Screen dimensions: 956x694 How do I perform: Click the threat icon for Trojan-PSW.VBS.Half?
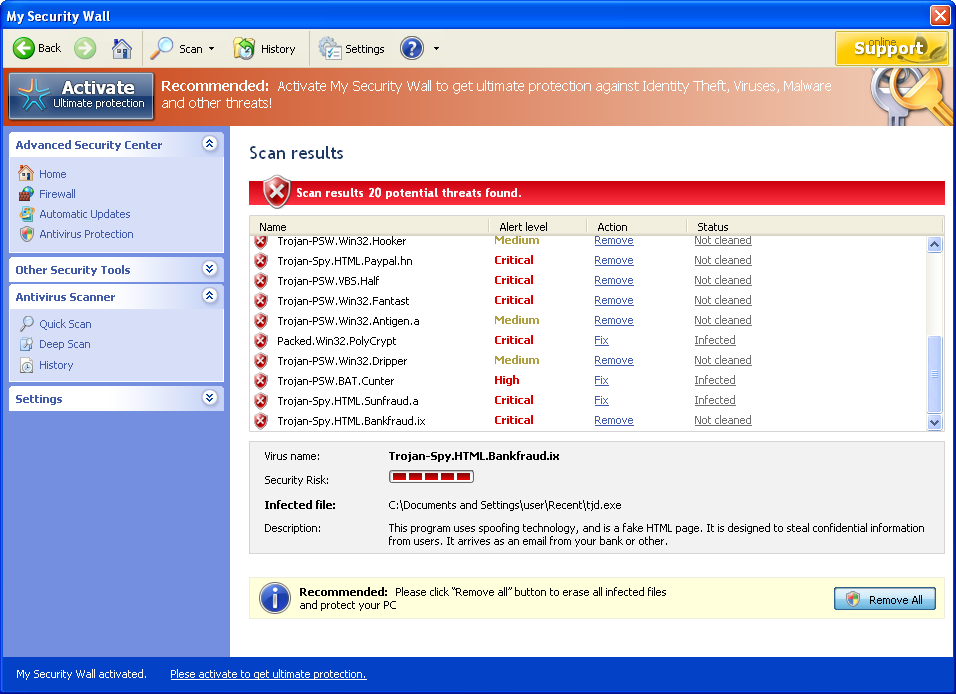coord(261,281)
